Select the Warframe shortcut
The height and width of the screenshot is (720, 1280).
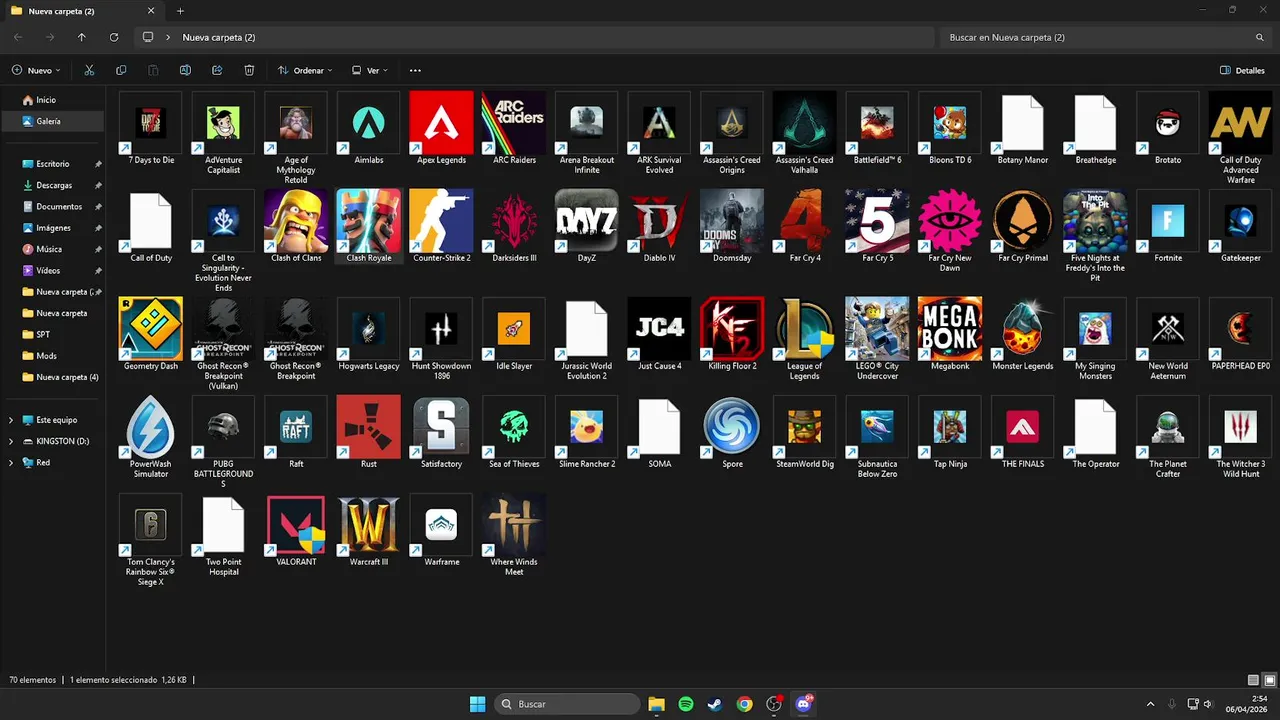[441, 531]
